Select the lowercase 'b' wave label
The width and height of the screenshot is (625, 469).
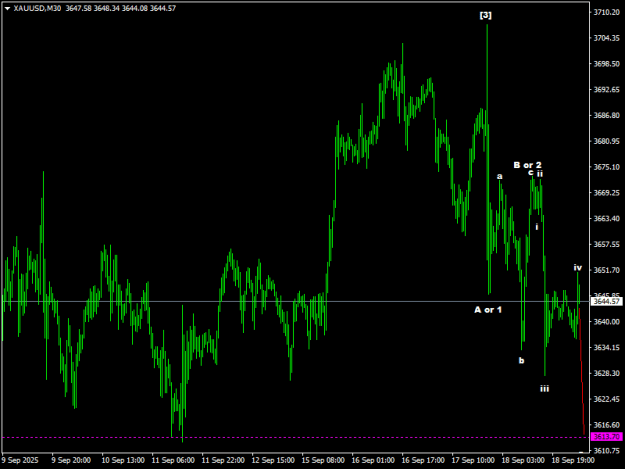521,360
